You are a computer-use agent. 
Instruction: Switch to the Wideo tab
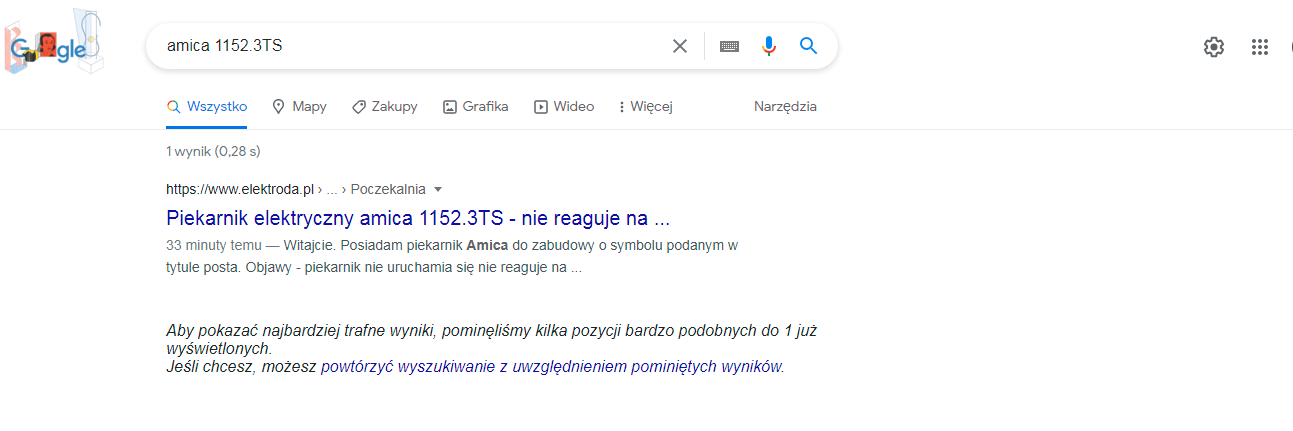(564, 106)
